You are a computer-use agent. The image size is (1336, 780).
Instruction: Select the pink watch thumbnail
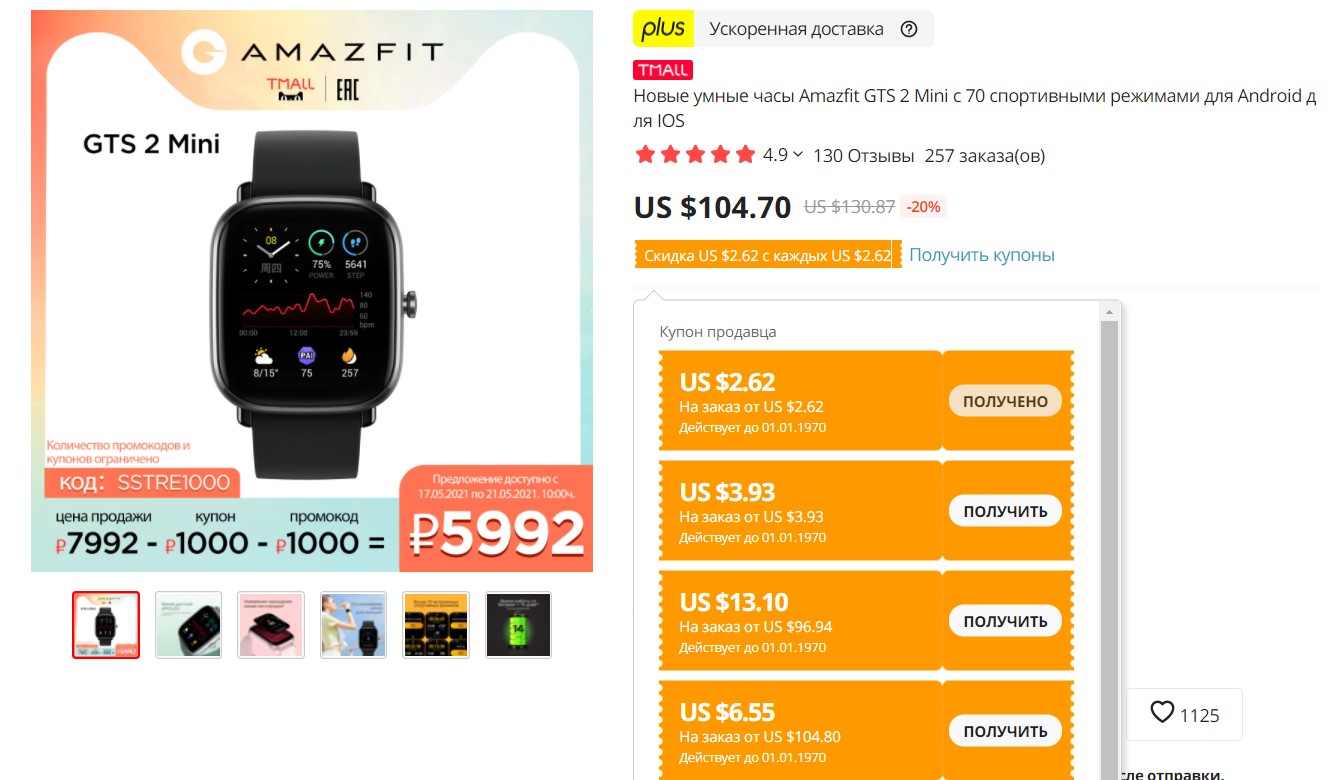(271, 625)
